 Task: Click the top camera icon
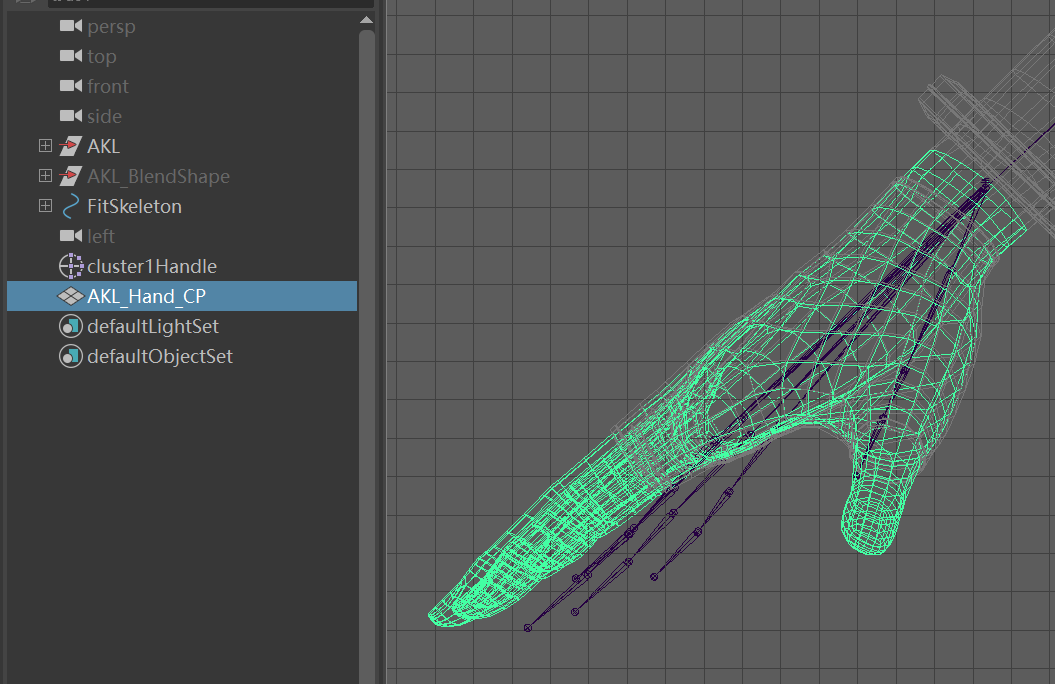pyautogui.click(x=70, y=56)
